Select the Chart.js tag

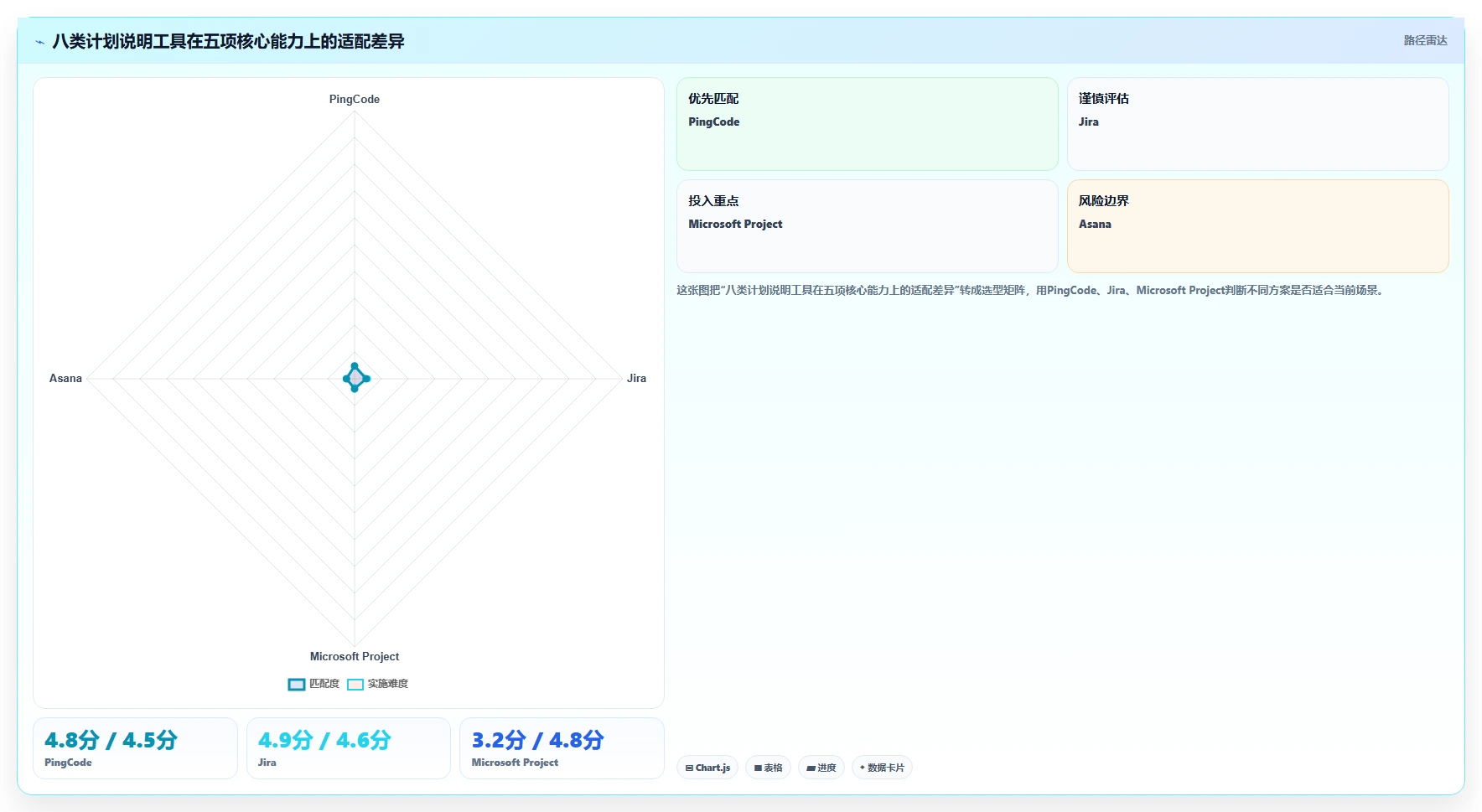coord(707,768)
